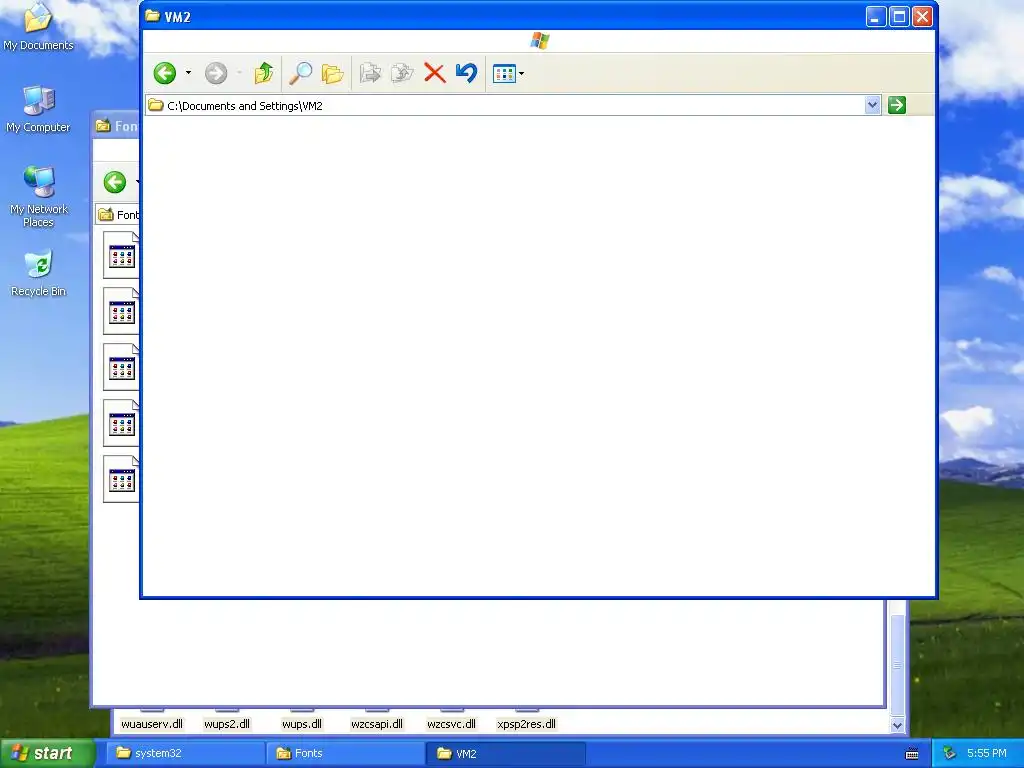Select wzcsapi.dll in system32 window

377,724
